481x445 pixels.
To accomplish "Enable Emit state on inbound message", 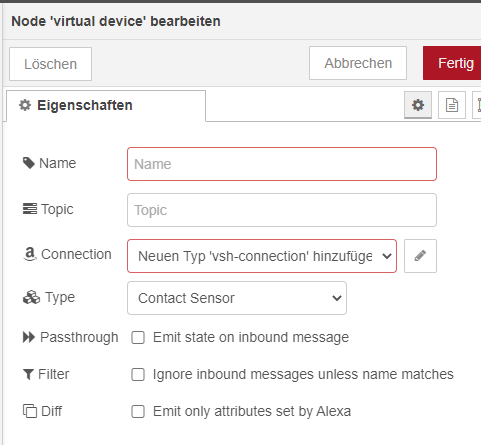I will (138, 337).
